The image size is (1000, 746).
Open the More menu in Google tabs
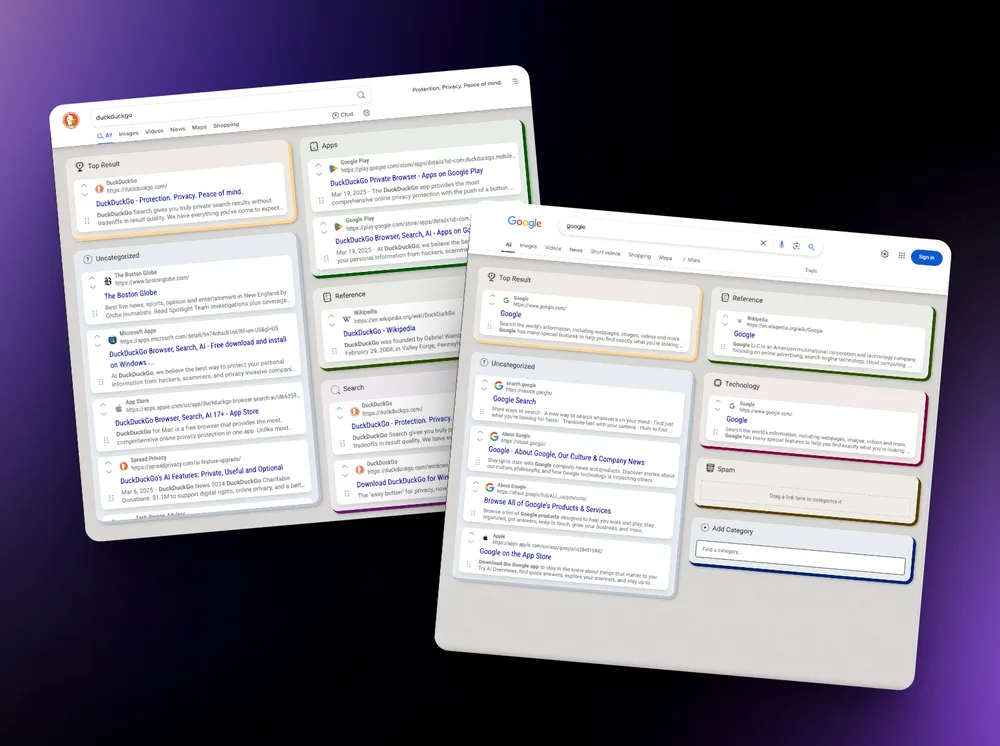[x=692, y=259]
